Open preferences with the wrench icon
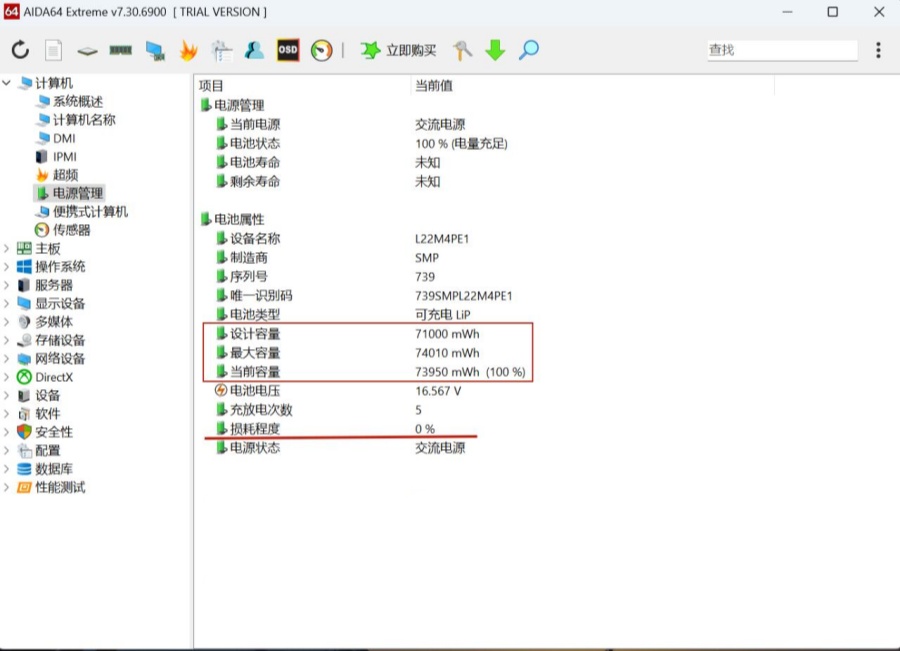This screenshot has width=900, height=651. (x=462, y=51)
